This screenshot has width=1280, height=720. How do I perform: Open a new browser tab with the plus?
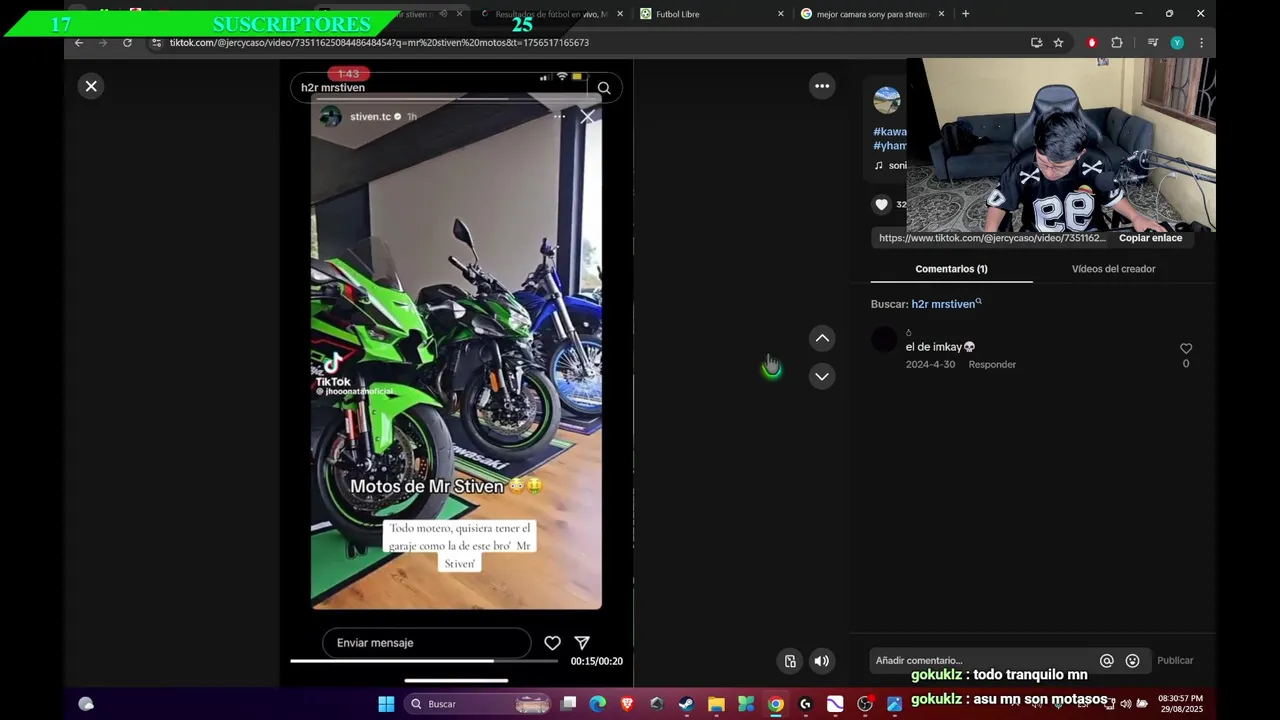(965, 14)
